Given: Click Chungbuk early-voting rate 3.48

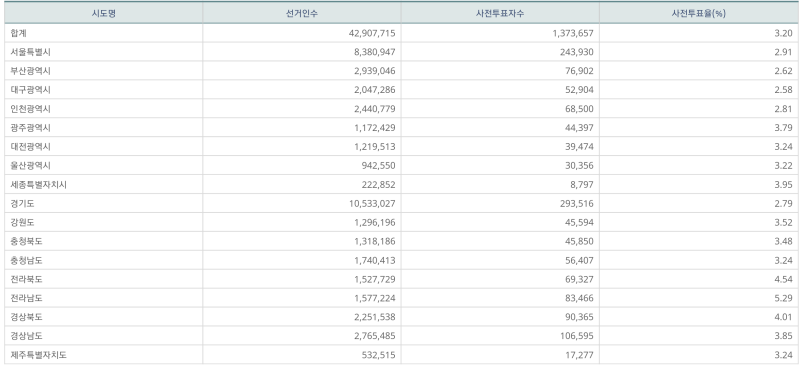Looking at the screenshot, I should point(783,241).
